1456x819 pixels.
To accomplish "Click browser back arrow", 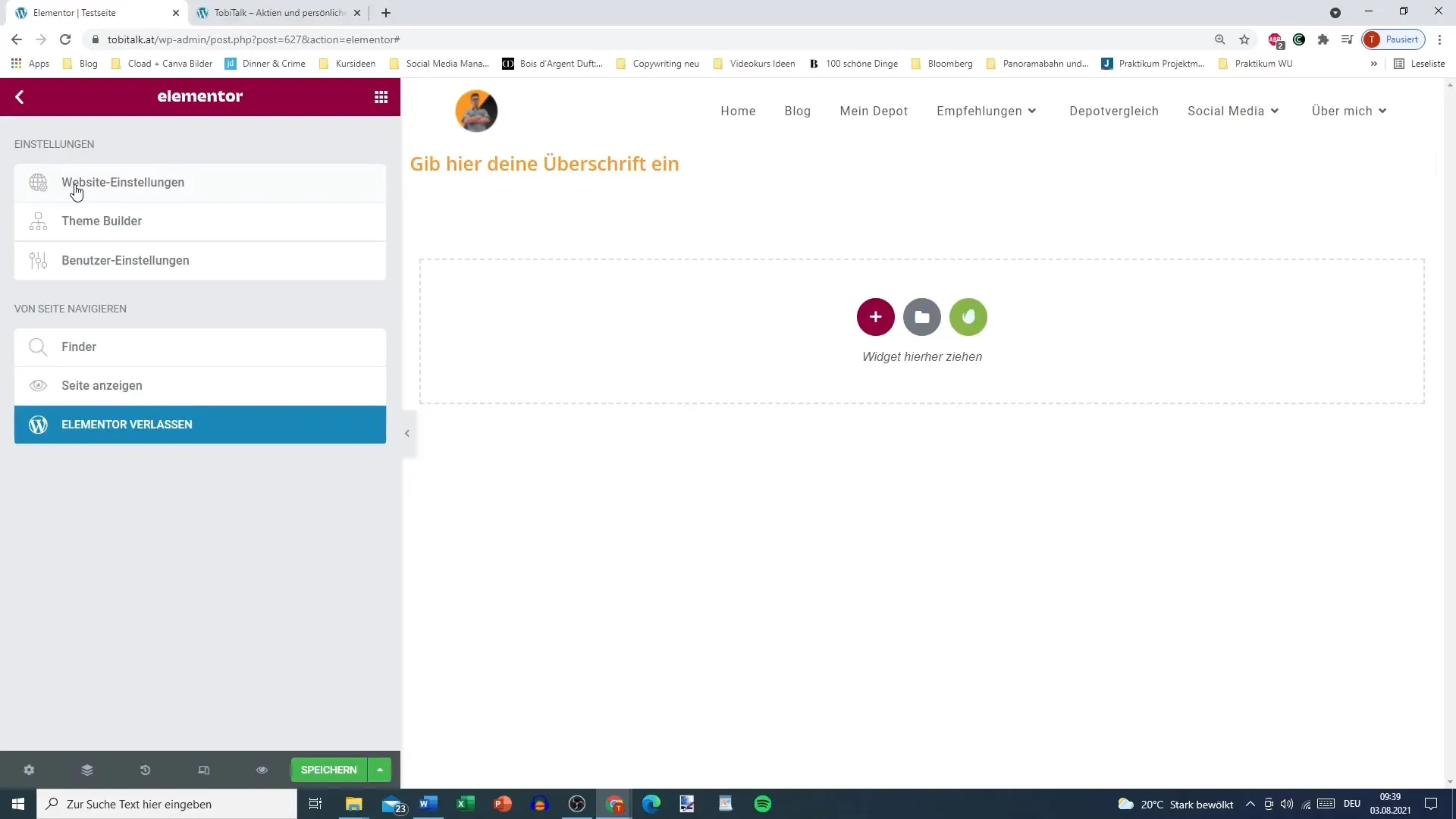I will click(x=17, y=39).
